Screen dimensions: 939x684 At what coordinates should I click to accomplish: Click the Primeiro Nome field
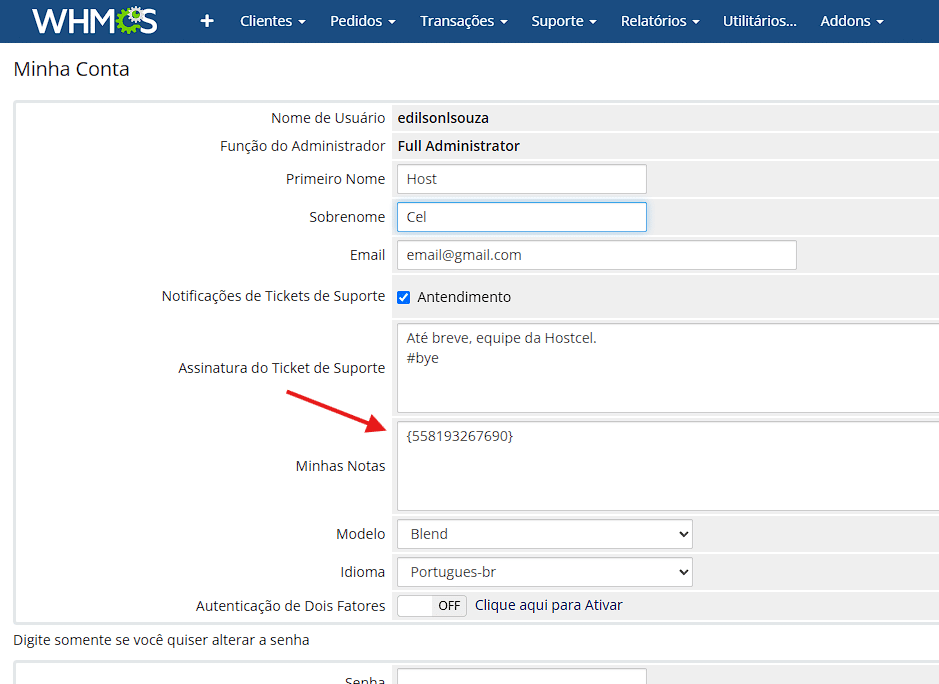point(521,179)
